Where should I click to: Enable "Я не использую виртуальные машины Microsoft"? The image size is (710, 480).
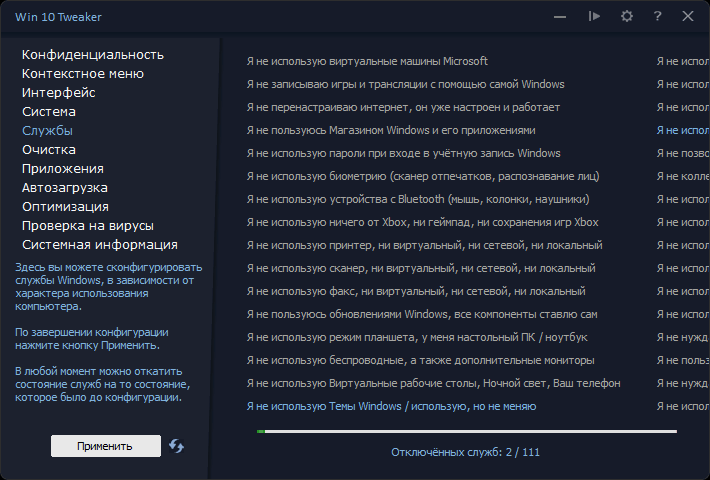coord(367,61)
